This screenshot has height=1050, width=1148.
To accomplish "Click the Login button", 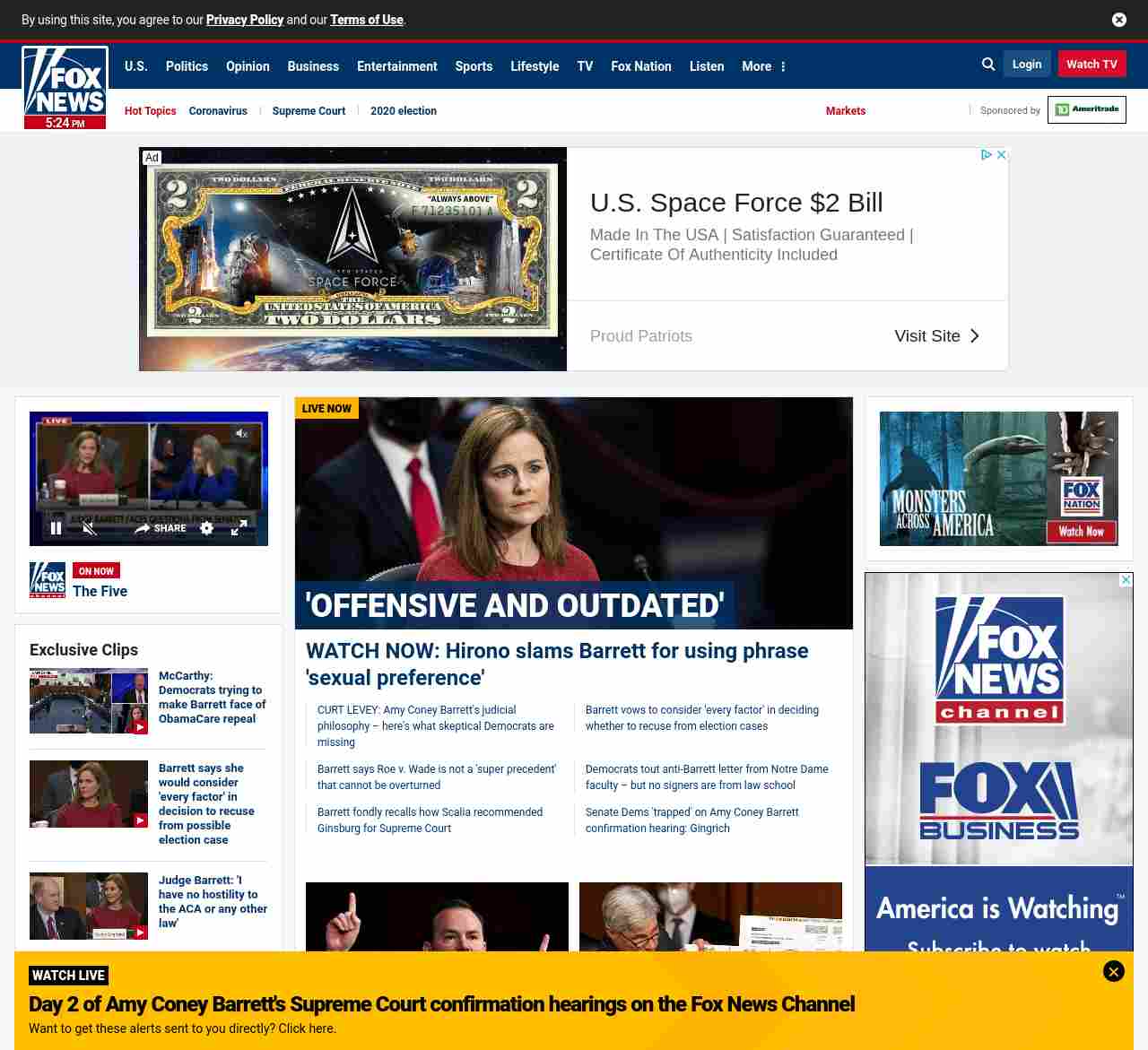I will click(1026, 65).
